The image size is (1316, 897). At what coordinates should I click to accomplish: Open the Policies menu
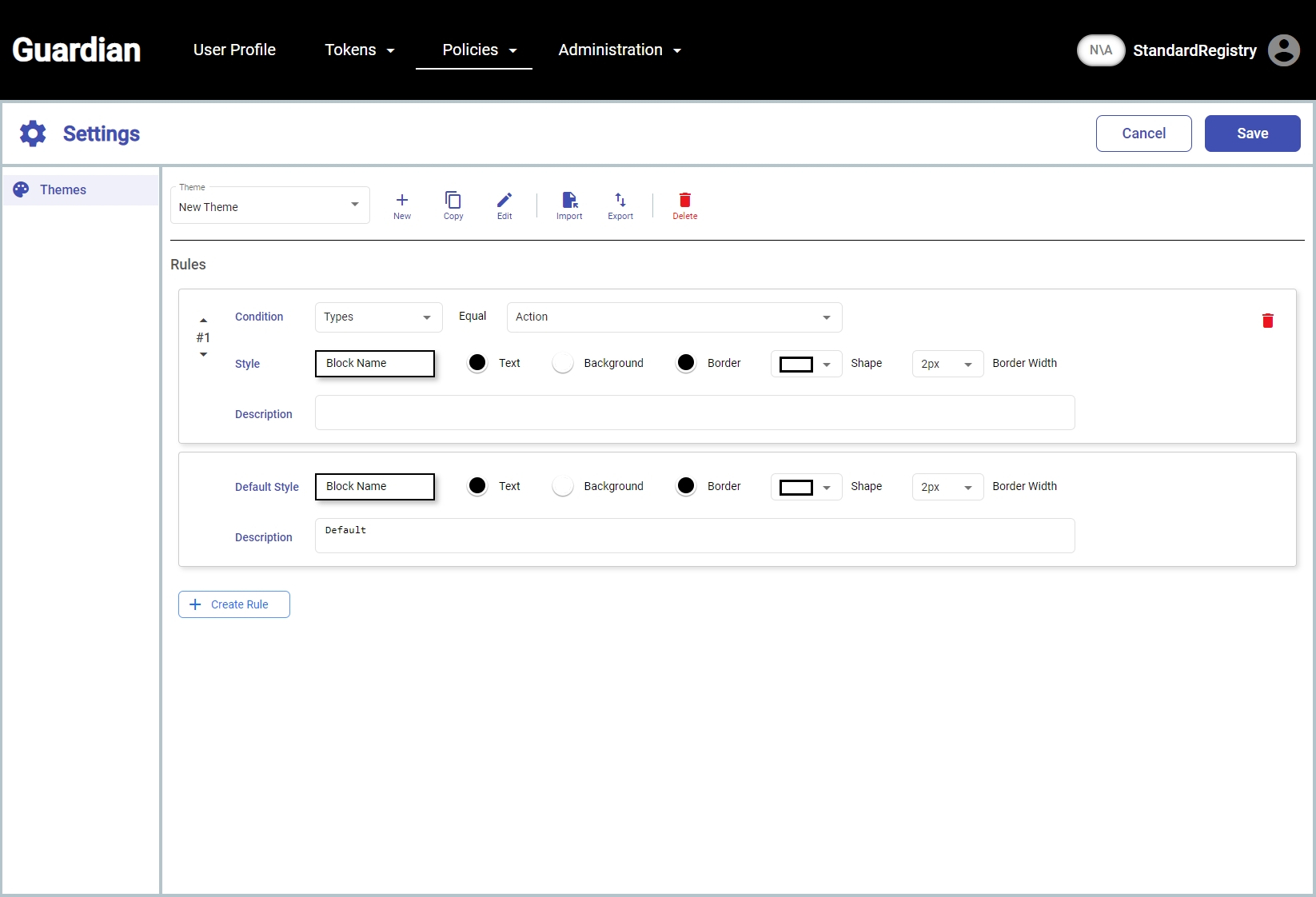point(478,50)
